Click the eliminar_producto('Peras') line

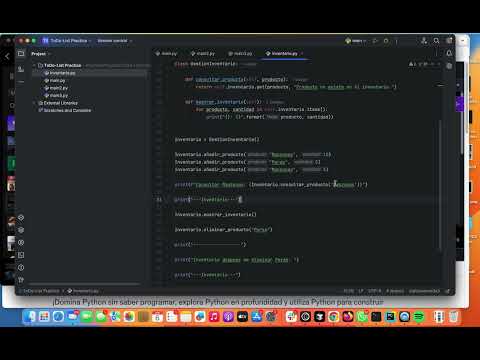[224, 230]
